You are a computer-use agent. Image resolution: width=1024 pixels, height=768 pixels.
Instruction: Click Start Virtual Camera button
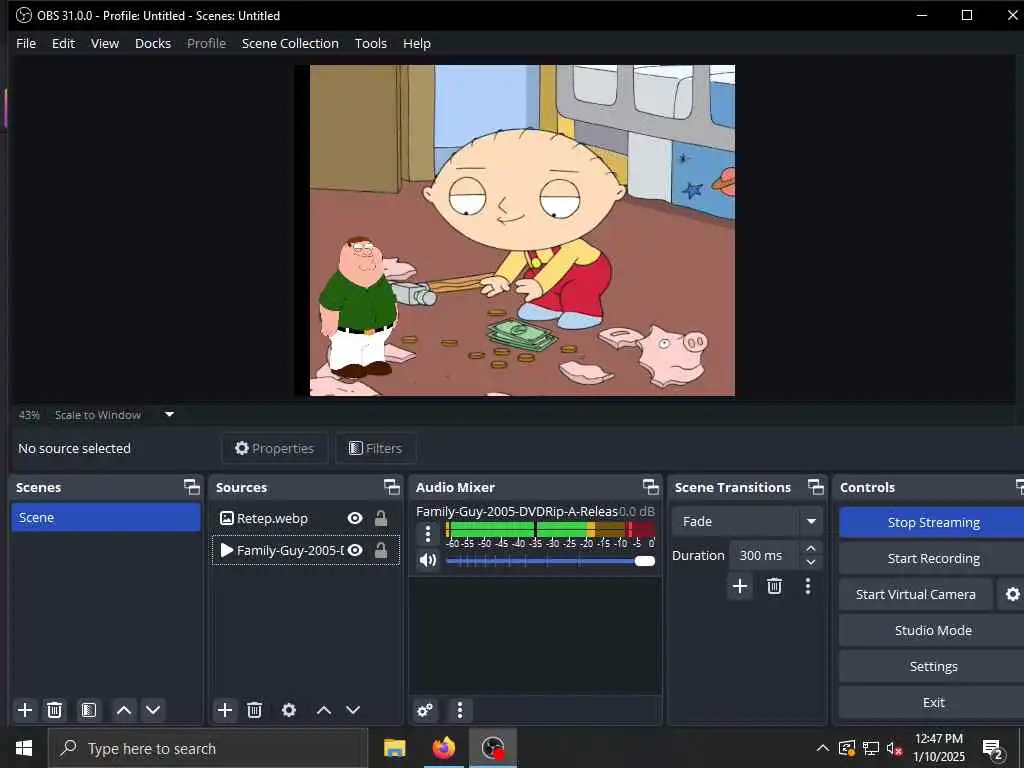916,594
